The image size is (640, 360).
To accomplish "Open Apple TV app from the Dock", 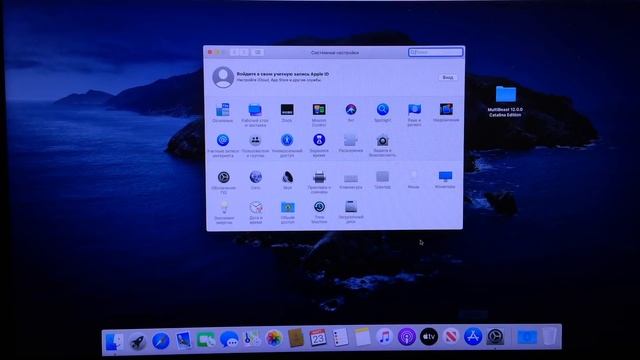I will point(429,337).
